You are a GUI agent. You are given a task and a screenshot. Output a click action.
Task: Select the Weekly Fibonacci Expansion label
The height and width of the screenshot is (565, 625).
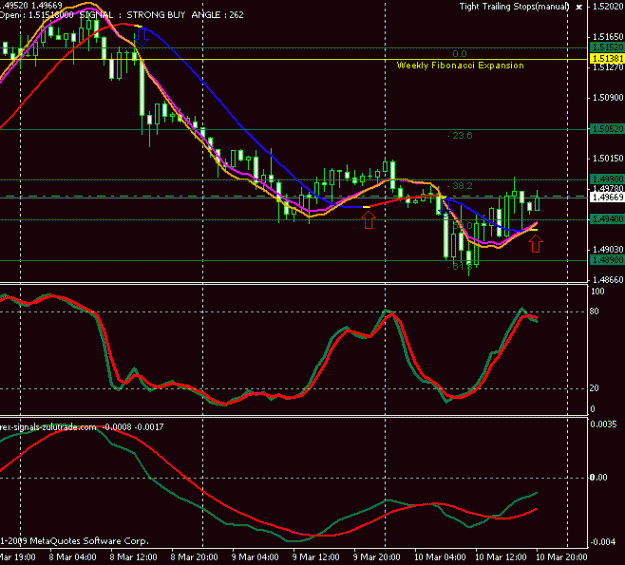pyautogui.click(x=460, y=65)
